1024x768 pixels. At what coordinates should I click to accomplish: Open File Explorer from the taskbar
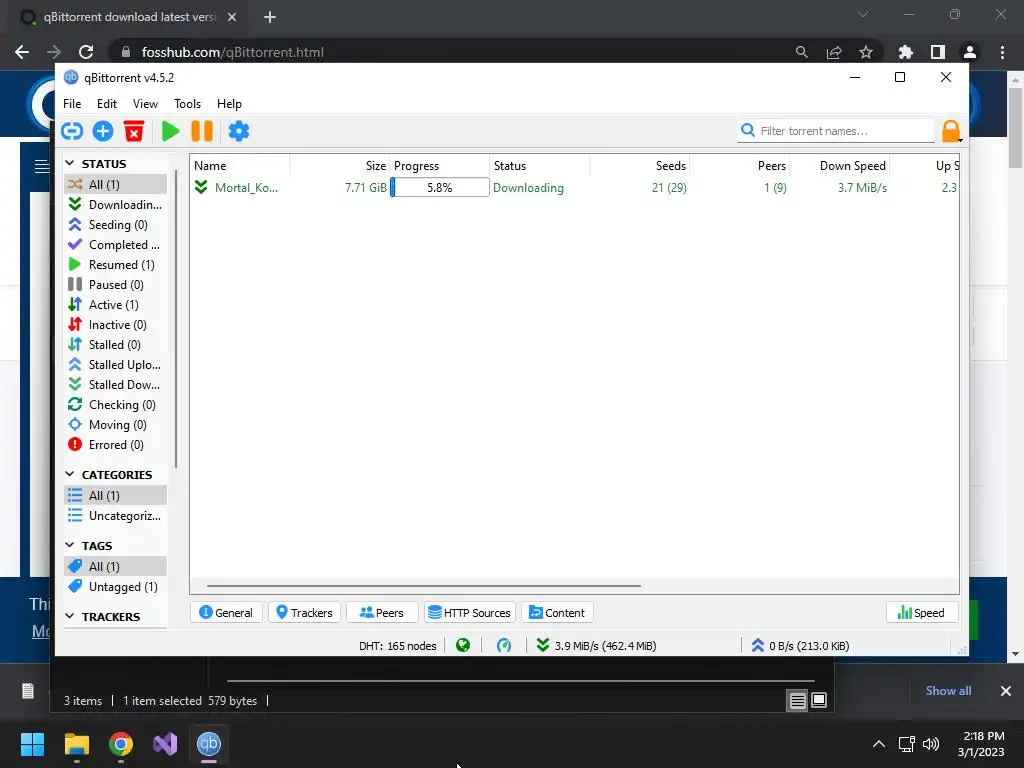click(77, 744)
